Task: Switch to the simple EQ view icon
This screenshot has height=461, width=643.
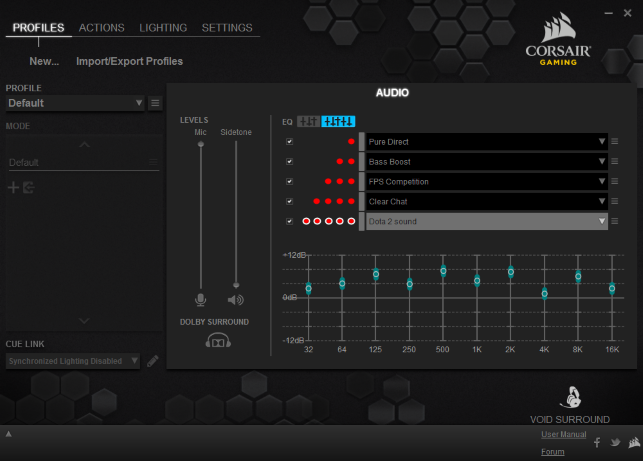Action: [308, 121]
